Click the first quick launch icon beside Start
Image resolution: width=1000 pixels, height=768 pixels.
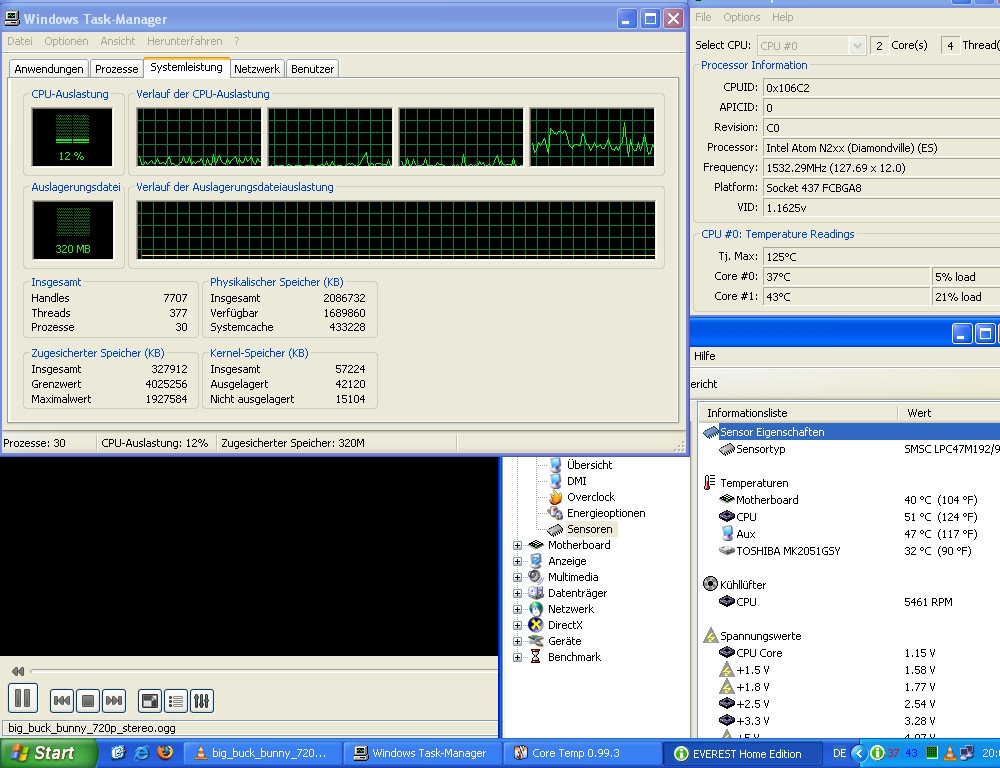pyautogui.click(x=118, y=753)
